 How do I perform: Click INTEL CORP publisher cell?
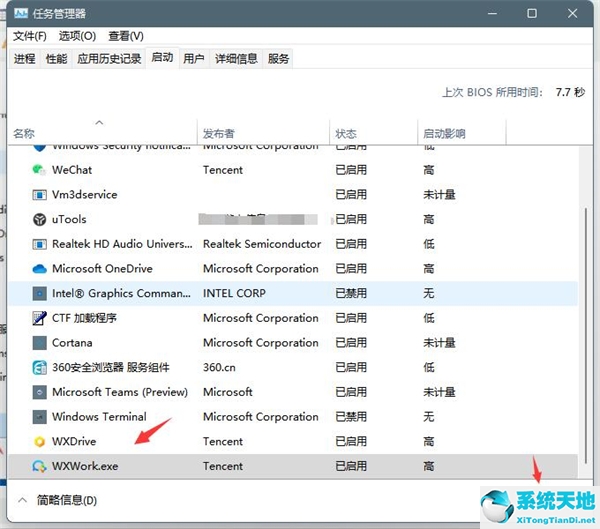[234, 293]
